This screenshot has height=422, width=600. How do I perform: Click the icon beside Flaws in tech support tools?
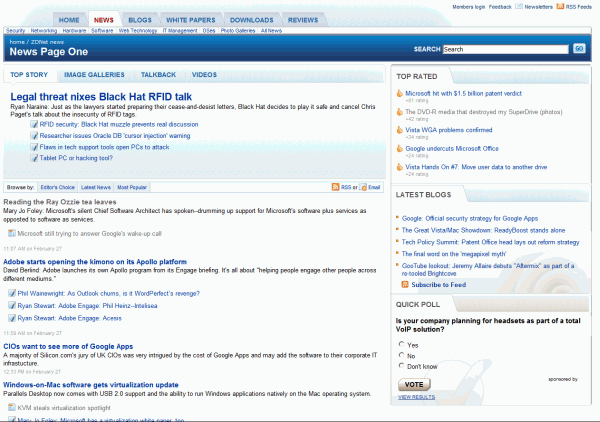coord(34,147)
